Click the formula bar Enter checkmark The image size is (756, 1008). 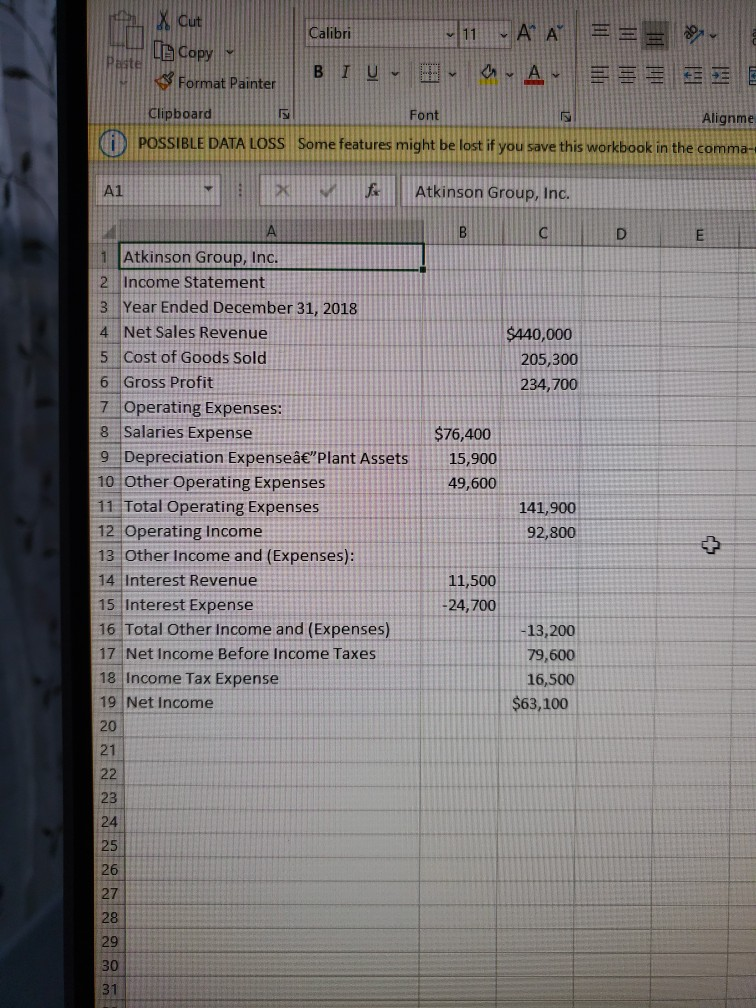[328, 190]
